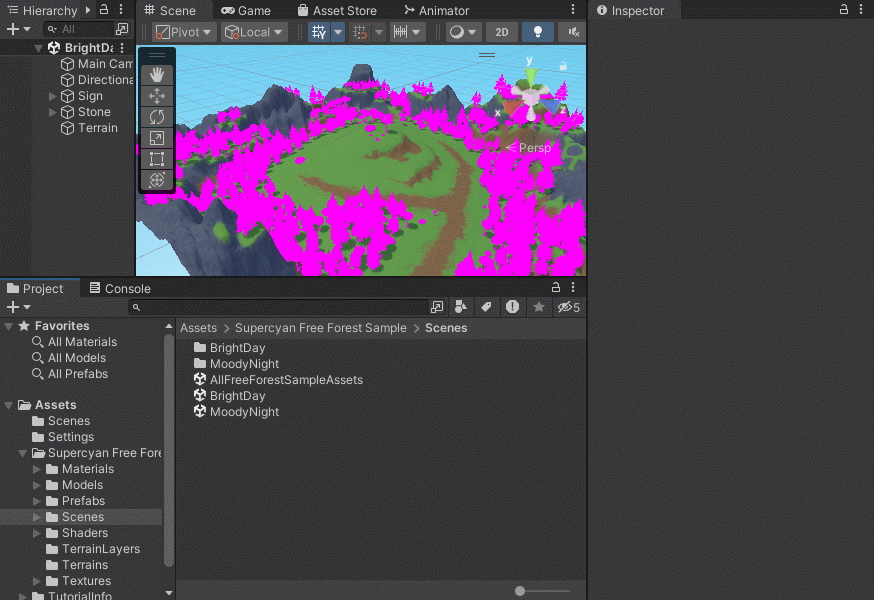Toggle scene gizmo rotation lock
This screenshot has height=600, width=874.
coord(563,66)
